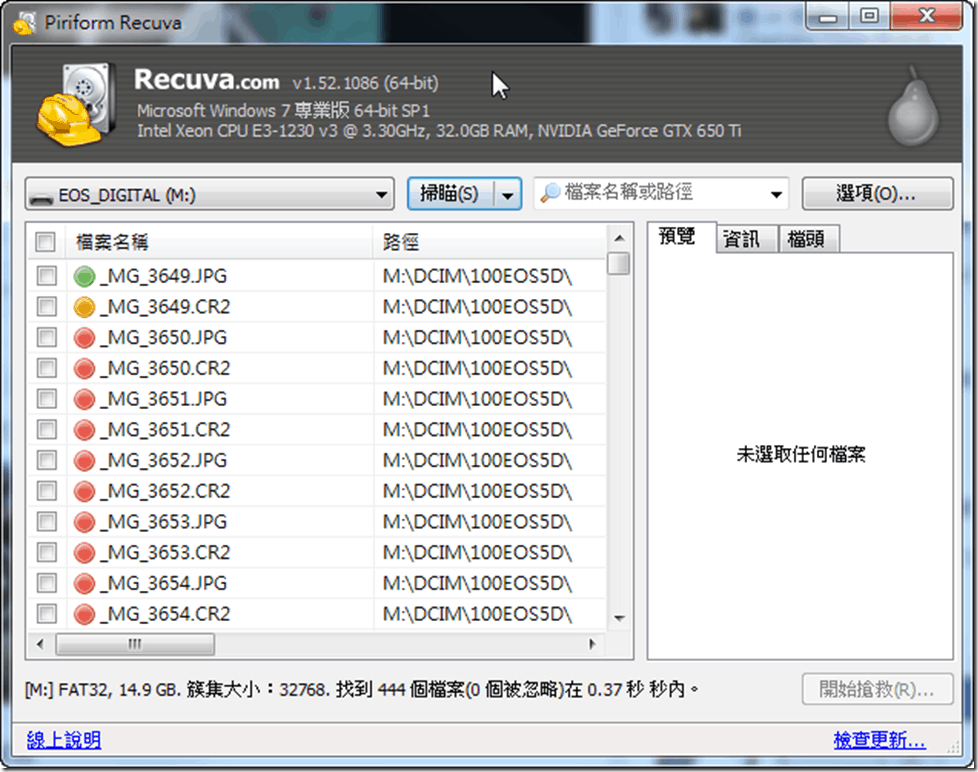This screenshot has height=772, width=978.
Task: Click red status dot of _MG_3650.JPG
Action: coord(85,338)
